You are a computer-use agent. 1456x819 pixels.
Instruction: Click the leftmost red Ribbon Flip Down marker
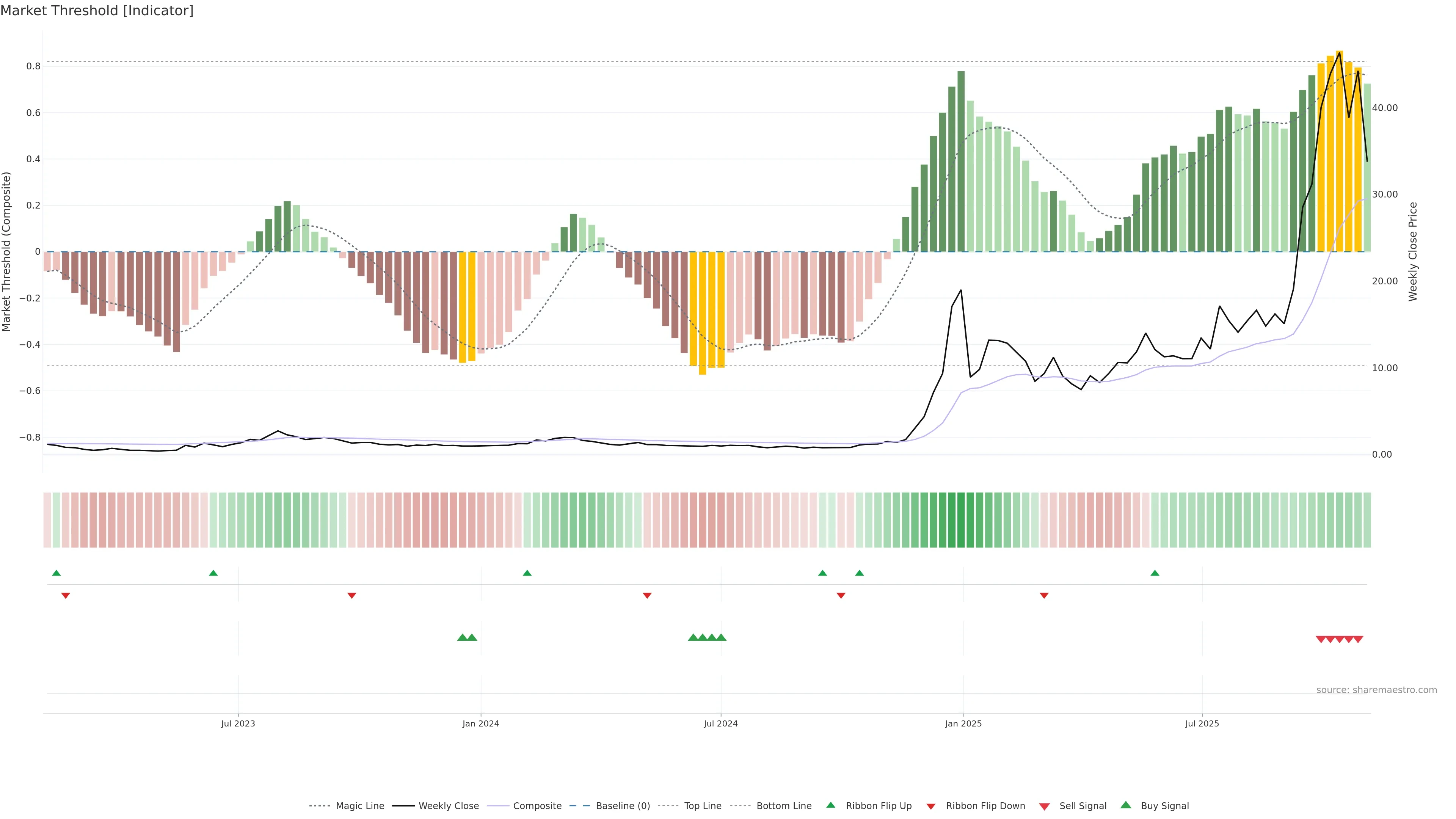click(x=66, y=595)
